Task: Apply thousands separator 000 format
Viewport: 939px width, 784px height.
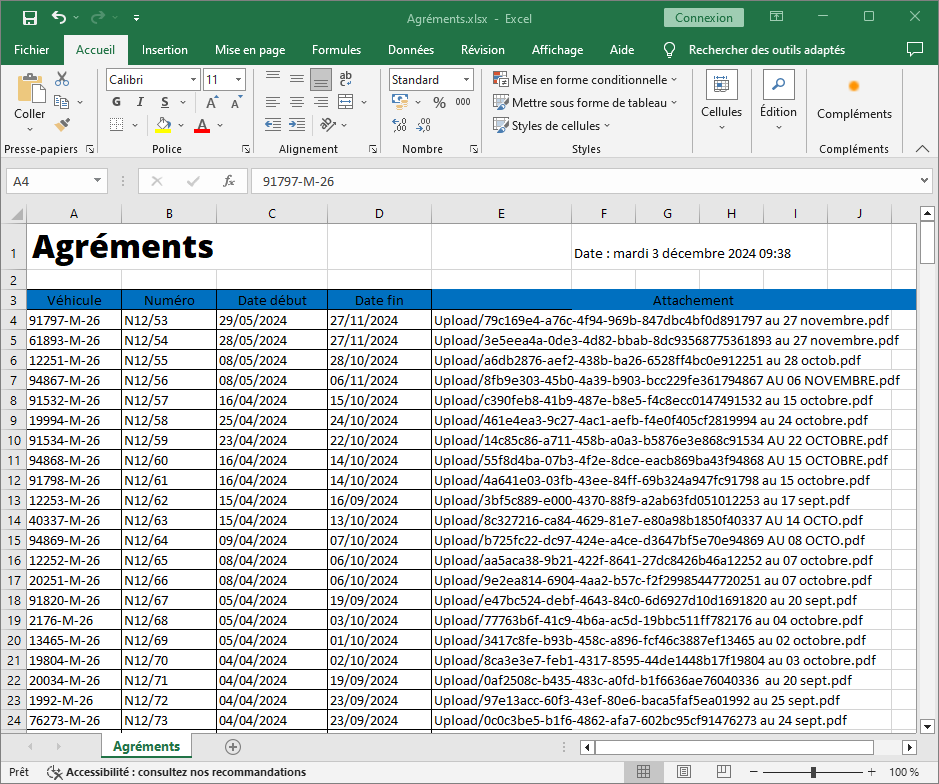Action: click(463, 102)
